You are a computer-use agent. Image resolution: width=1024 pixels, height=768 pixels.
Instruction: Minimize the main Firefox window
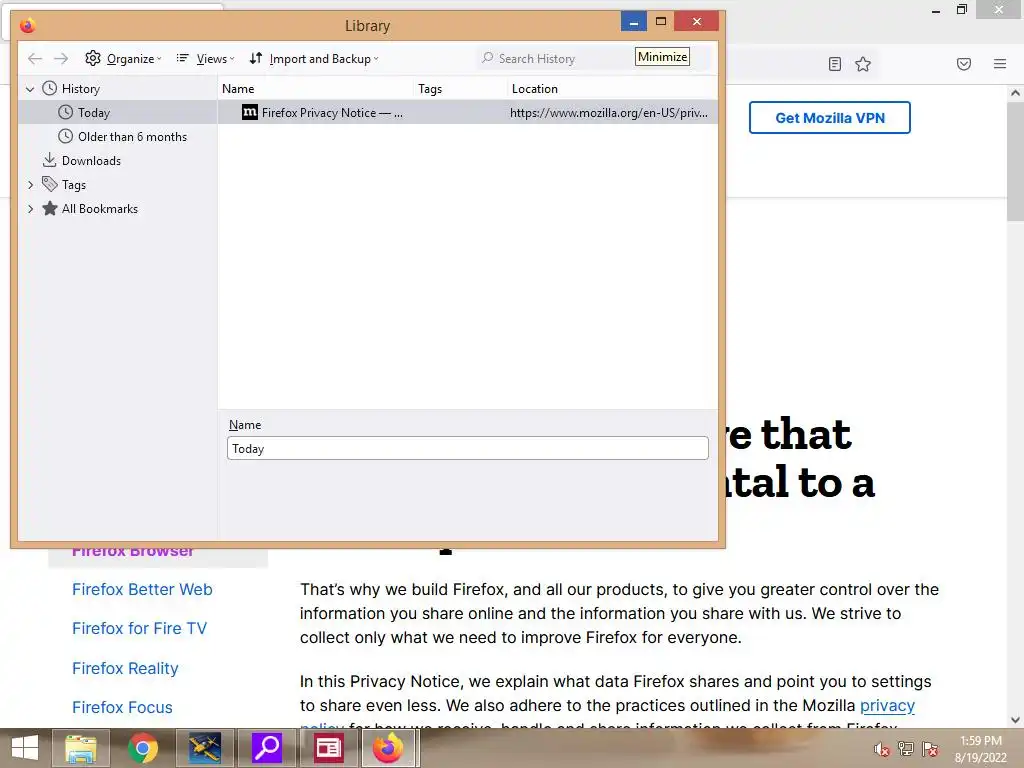coord(936,10)
